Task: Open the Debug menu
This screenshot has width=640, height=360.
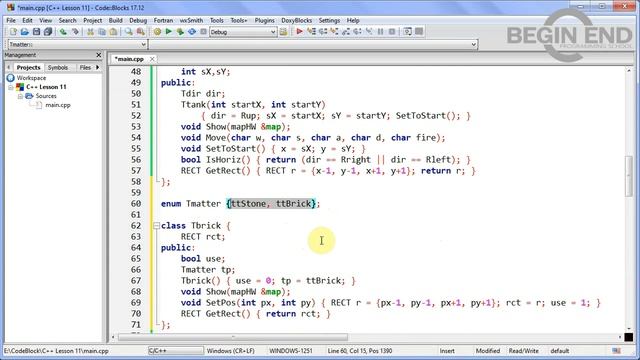Action: 138,20
